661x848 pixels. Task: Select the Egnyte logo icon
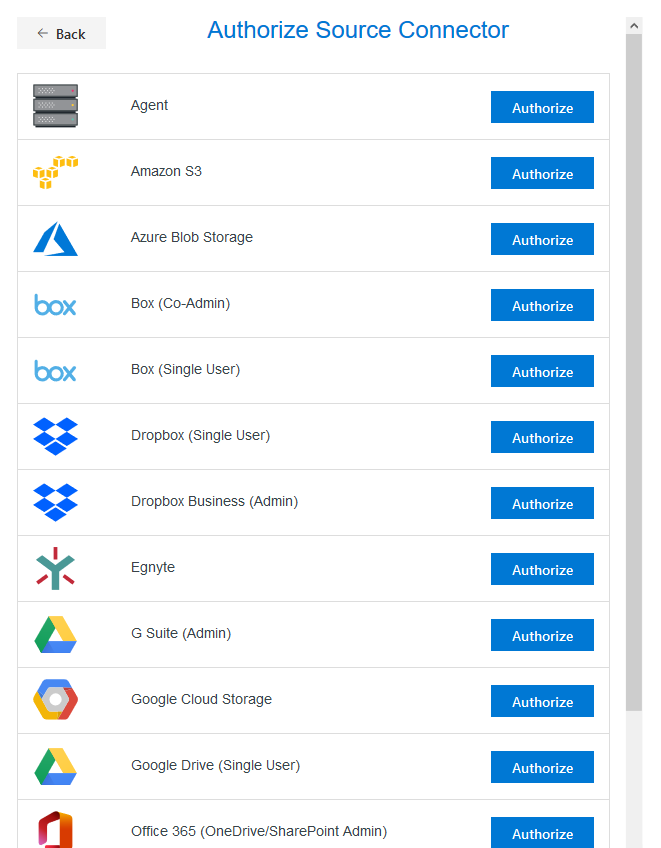(x=55, y=568)
